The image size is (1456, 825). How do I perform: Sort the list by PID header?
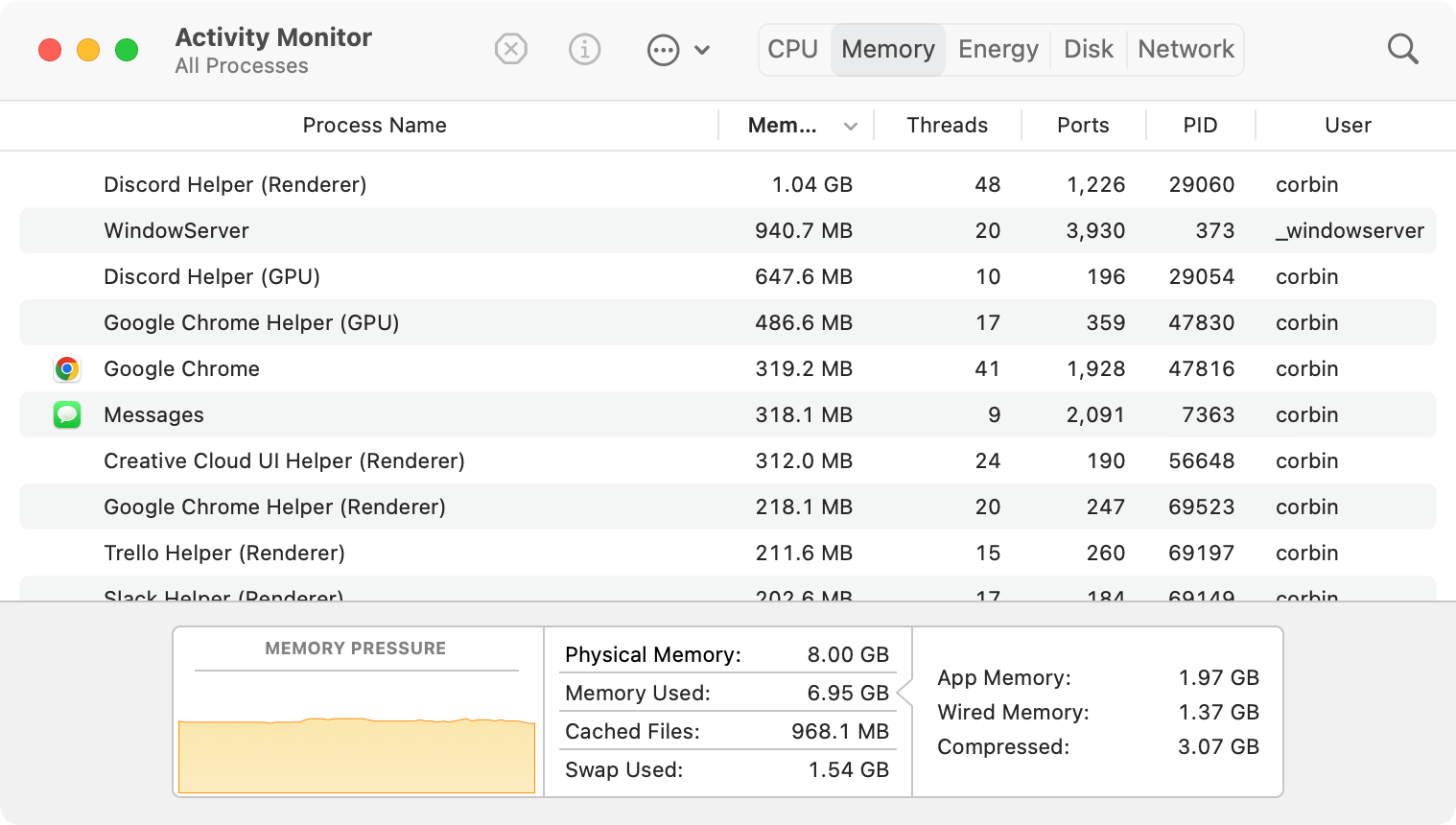(x=1200, y=126)
